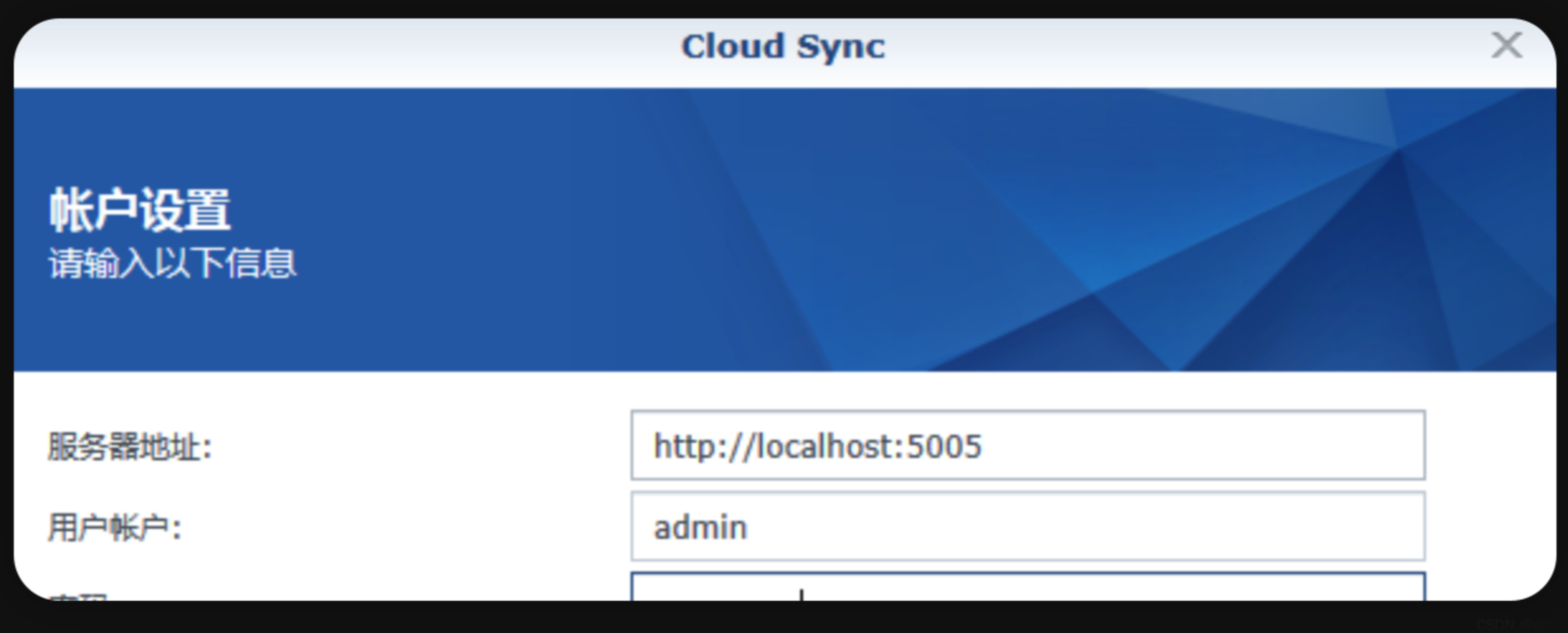This screenshot has width=1568, height=633.
Task: Click the server address input field
Action: 1027,445
